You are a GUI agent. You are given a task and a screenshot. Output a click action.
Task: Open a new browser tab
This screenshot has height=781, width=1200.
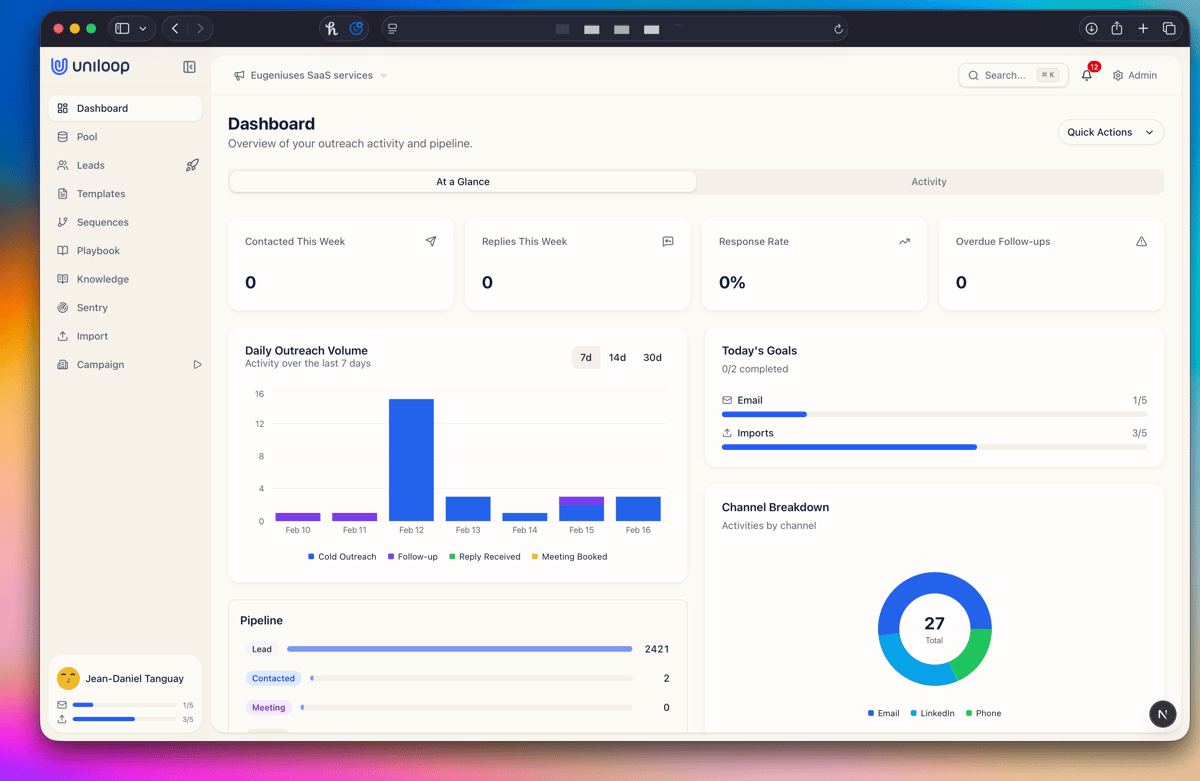click(x=1143, y=29)
